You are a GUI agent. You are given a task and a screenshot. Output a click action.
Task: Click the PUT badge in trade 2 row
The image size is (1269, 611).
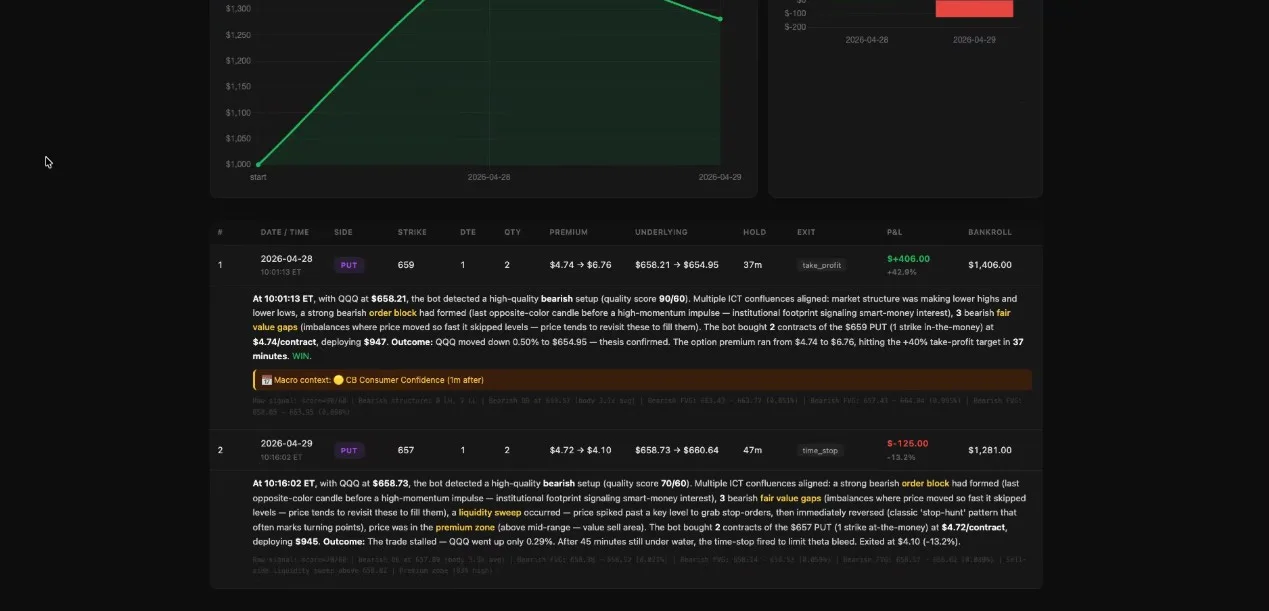[x=349, y=450]
